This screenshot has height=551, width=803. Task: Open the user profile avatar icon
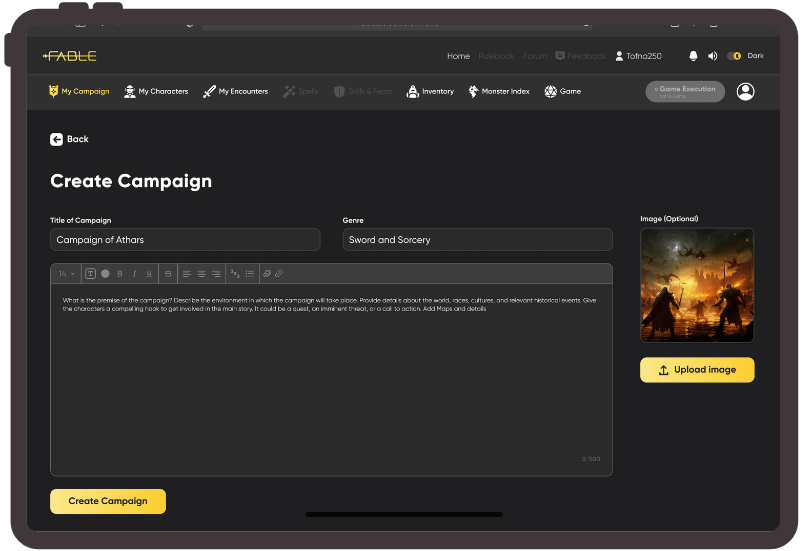click(745, 92)
